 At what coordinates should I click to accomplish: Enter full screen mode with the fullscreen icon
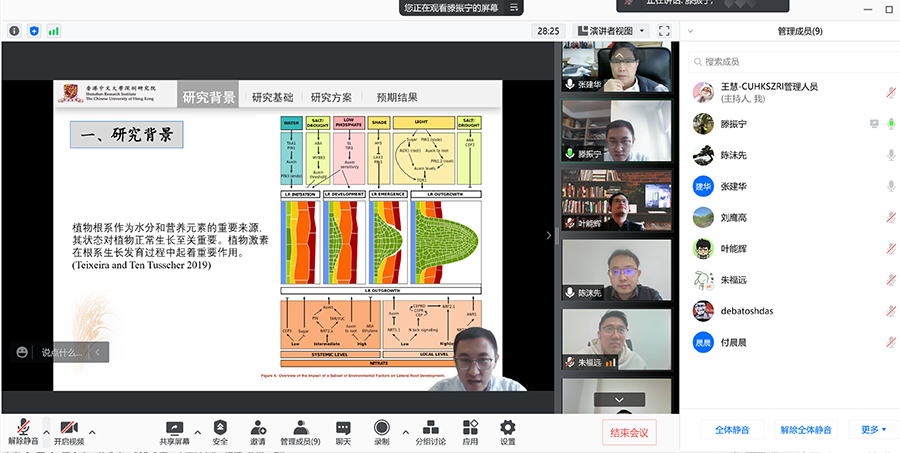pyautogui.click(x=664, y=31)
